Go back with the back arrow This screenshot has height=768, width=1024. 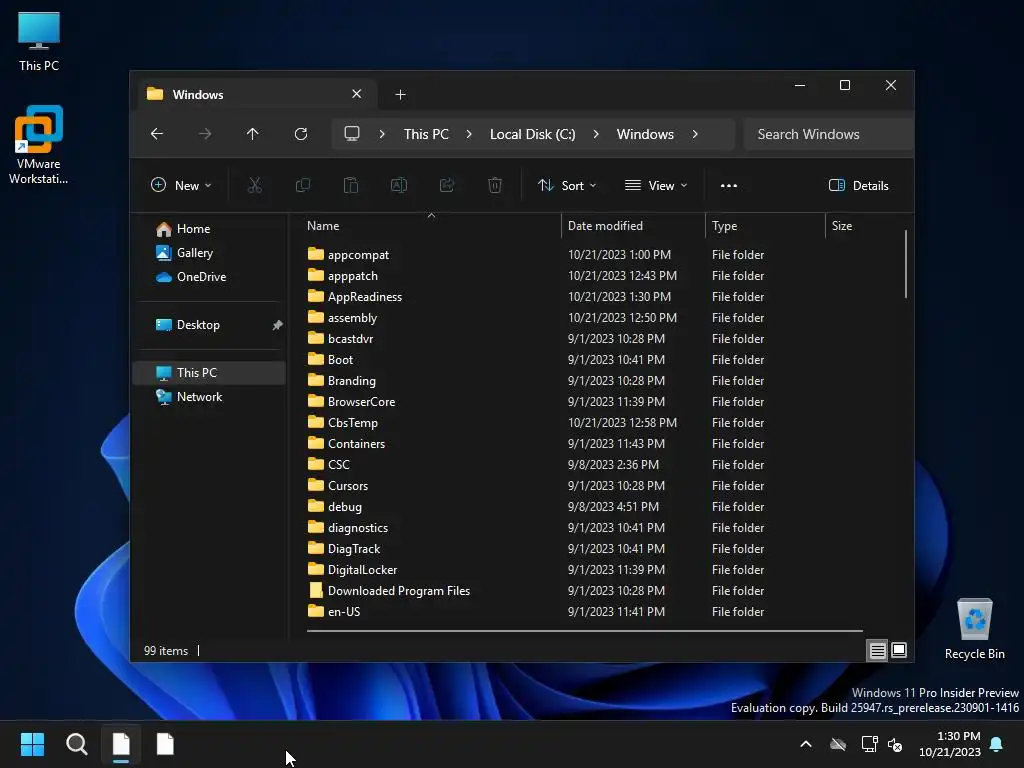157,134
